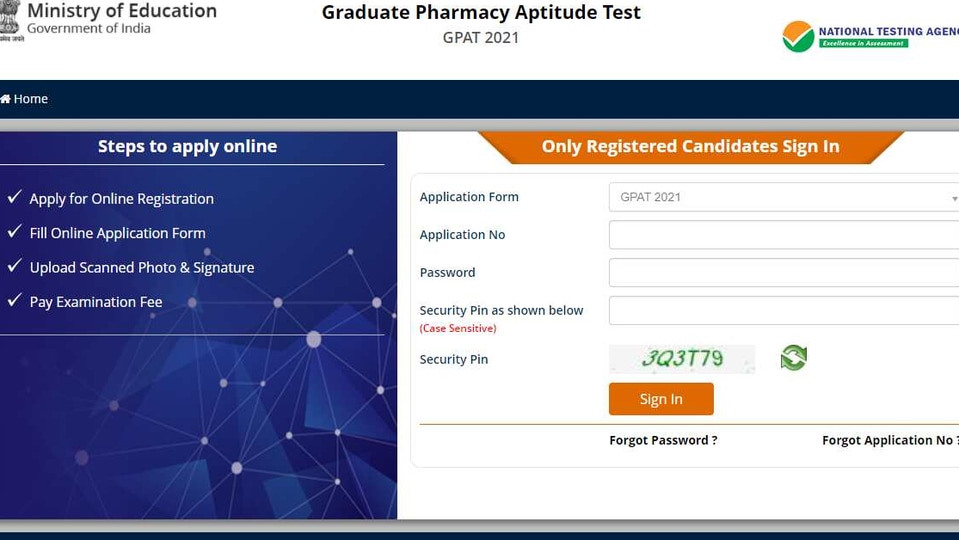Click the captcha image showing 3Q3T79

682,359
